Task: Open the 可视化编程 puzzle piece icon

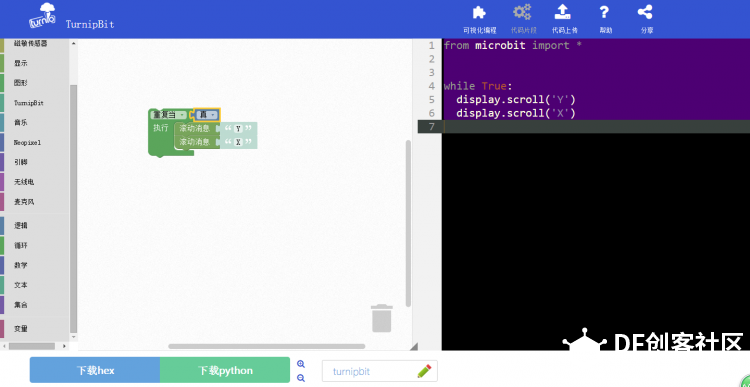Action: (479, 12)
